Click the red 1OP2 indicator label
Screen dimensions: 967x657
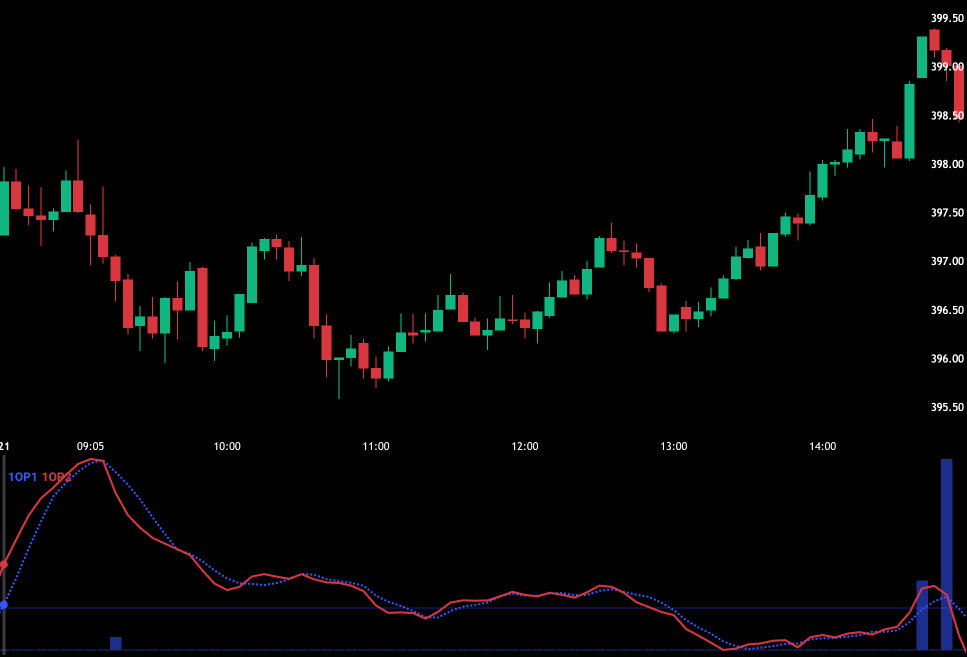[x=57, y=477]
